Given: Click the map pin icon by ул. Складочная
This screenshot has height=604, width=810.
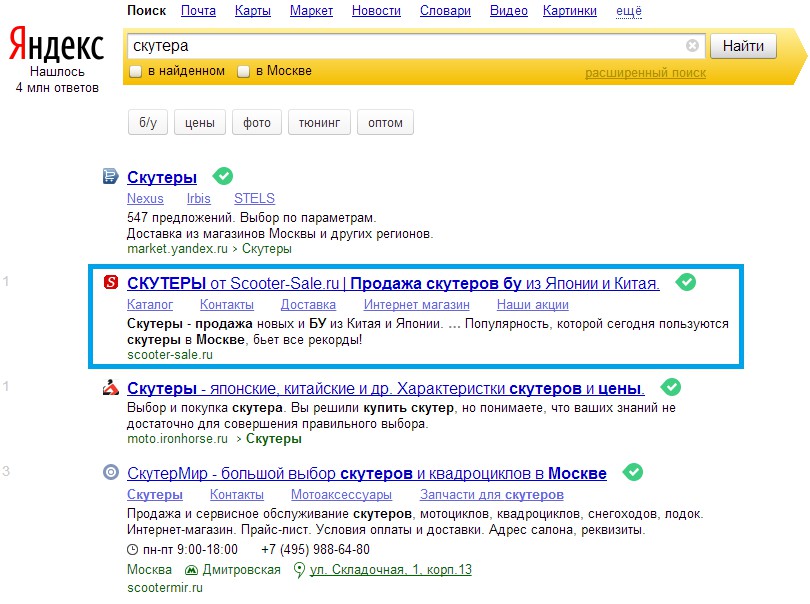Looking at the screenshot, I should pyautogui.click(x=299, y=570).
